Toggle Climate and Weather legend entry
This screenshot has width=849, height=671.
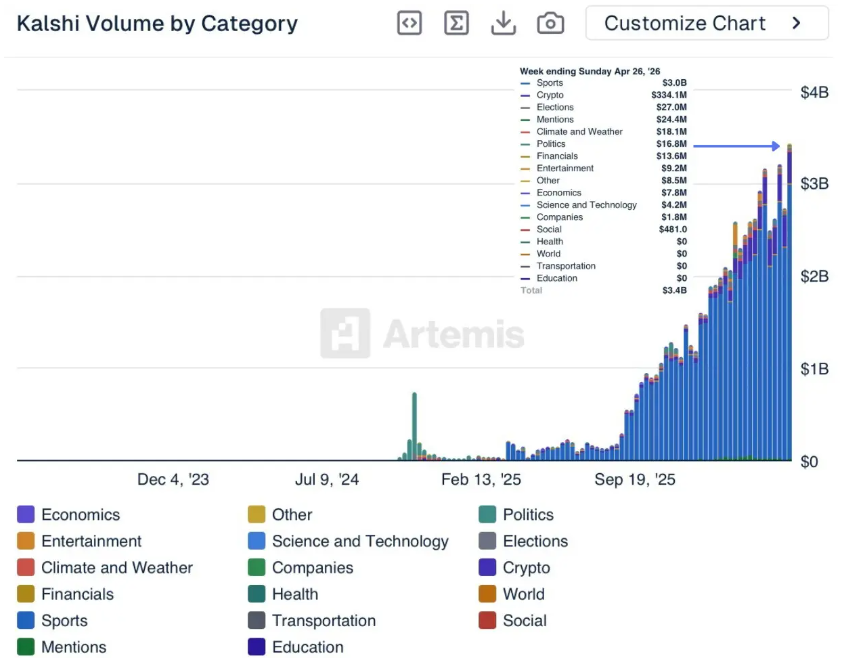tap(116, 567)
